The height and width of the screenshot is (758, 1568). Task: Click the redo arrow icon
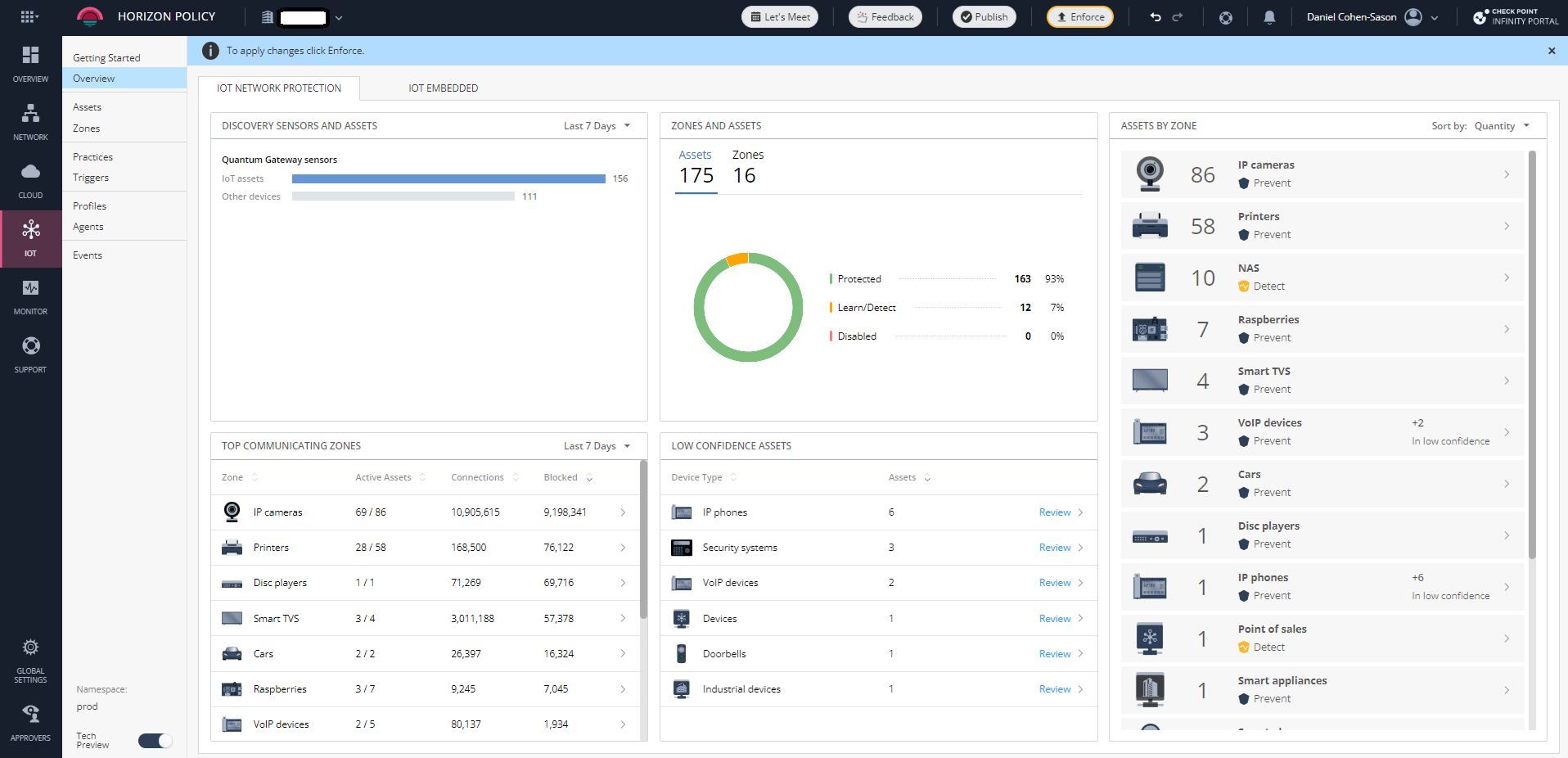click(x=1178, y=16)
